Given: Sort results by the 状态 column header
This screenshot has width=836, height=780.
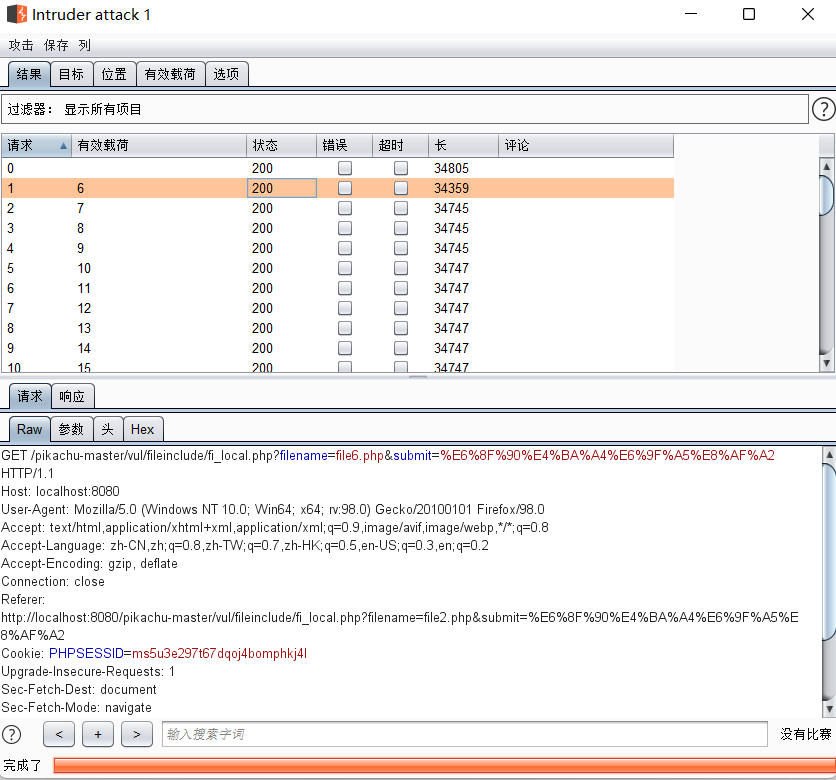Looking at the screenshot, I should click(282, 146).
